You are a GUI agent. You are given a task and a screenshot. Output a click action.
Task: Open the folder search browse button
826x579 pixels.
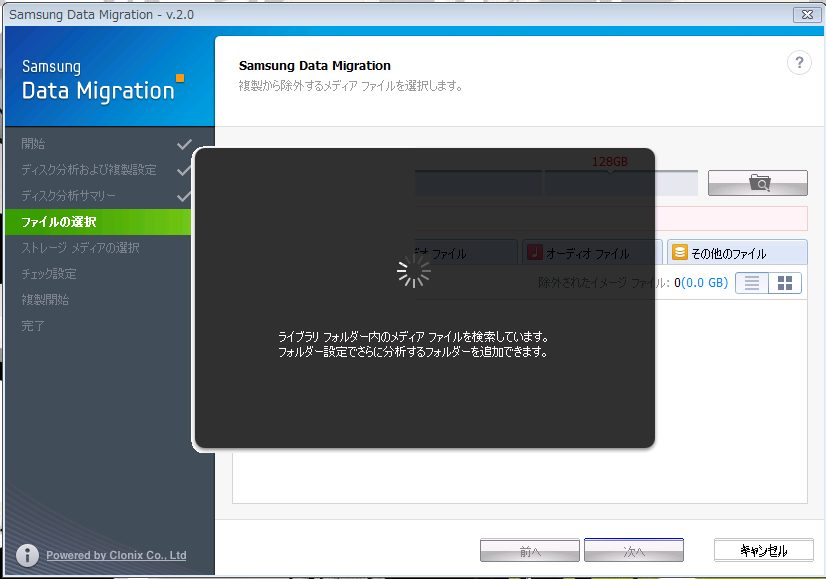[758, 182]
